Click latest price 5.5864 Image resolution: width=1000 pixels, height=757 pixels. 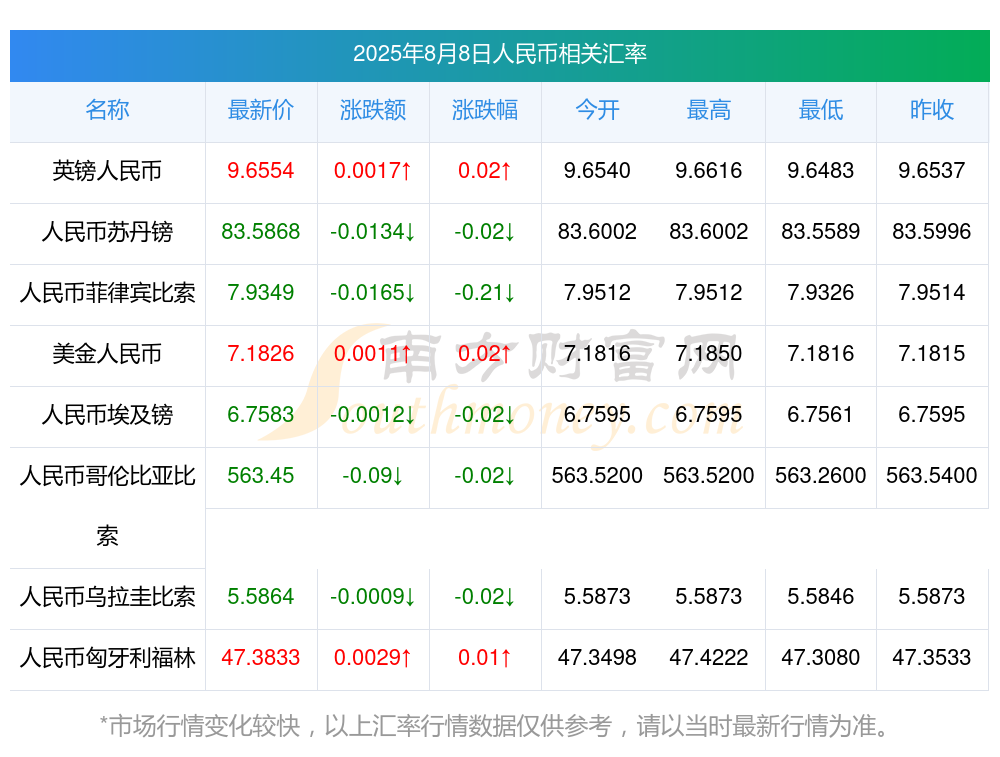tap(261, 596)
